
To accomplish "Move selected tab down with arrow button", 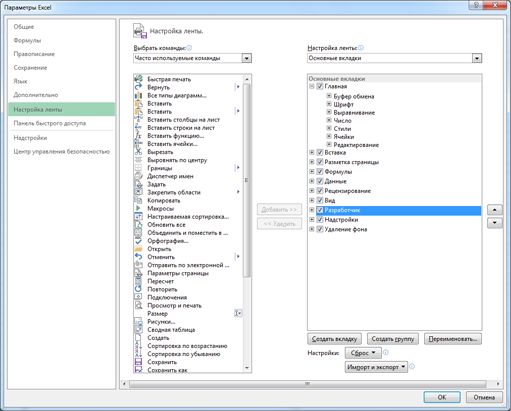I will click(x=495, y=223).
